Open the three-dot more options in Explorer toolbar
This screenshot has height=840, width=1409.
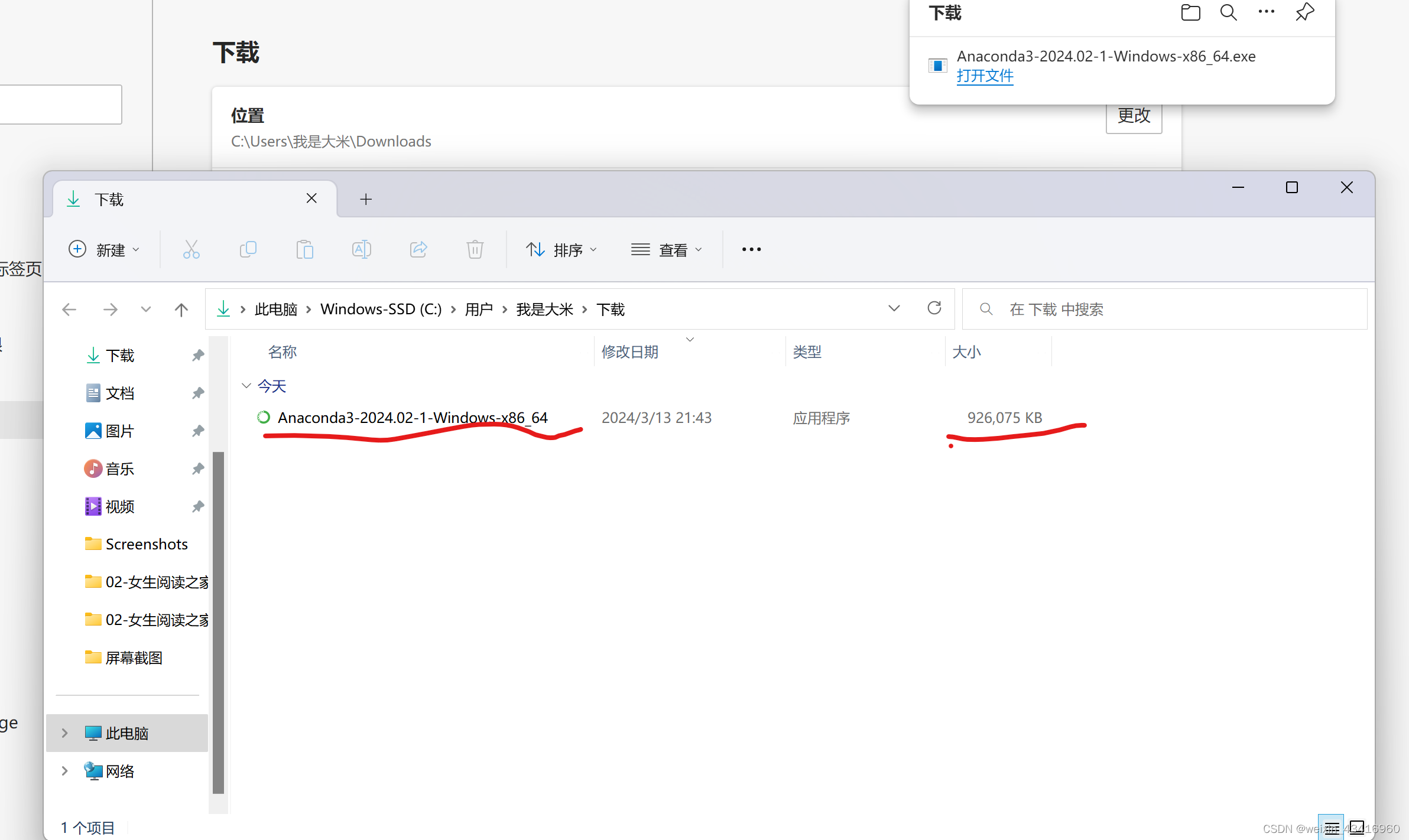point(751,250)
